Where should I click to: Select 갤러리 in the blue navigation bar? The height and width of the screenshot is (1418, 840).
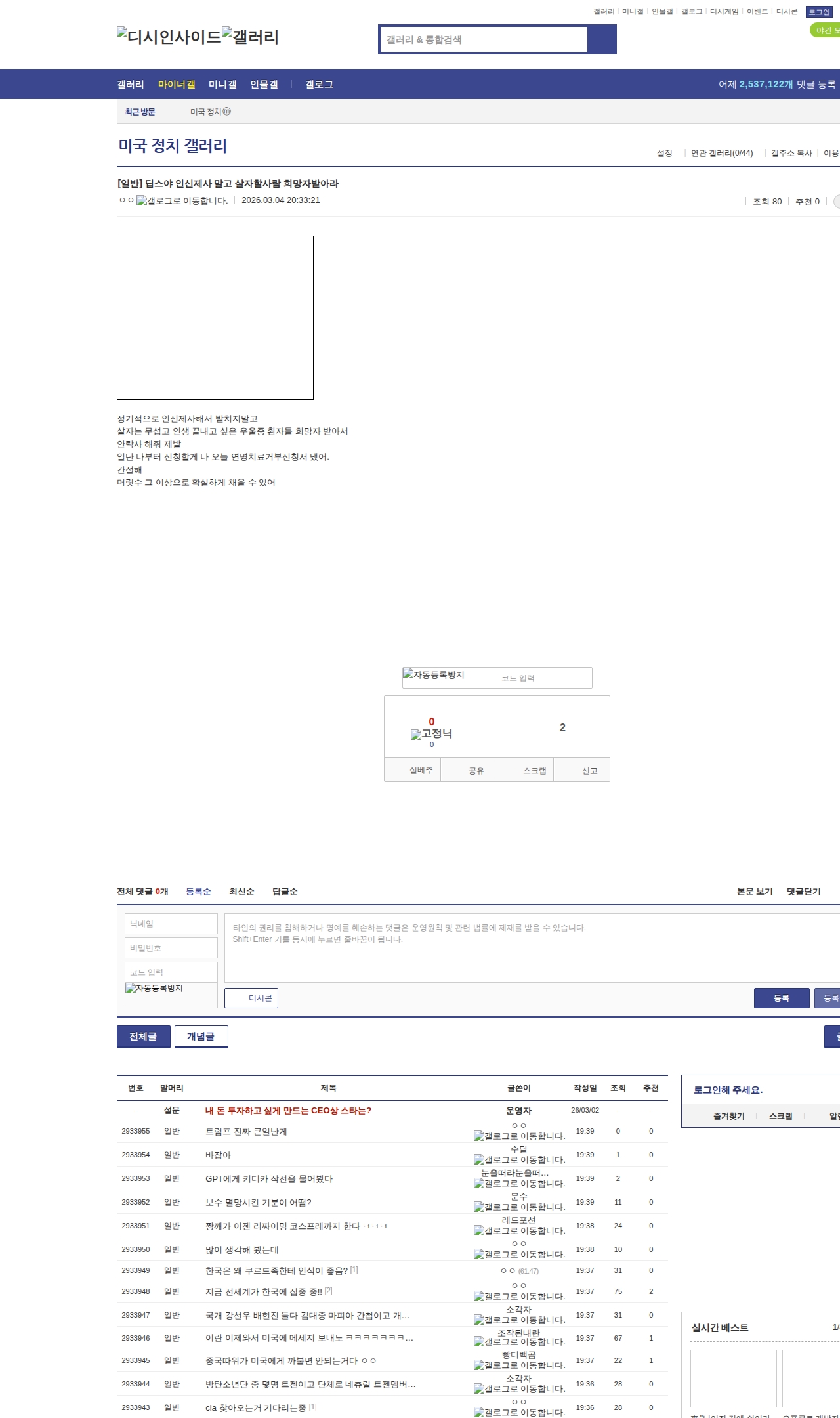point(131,85)
